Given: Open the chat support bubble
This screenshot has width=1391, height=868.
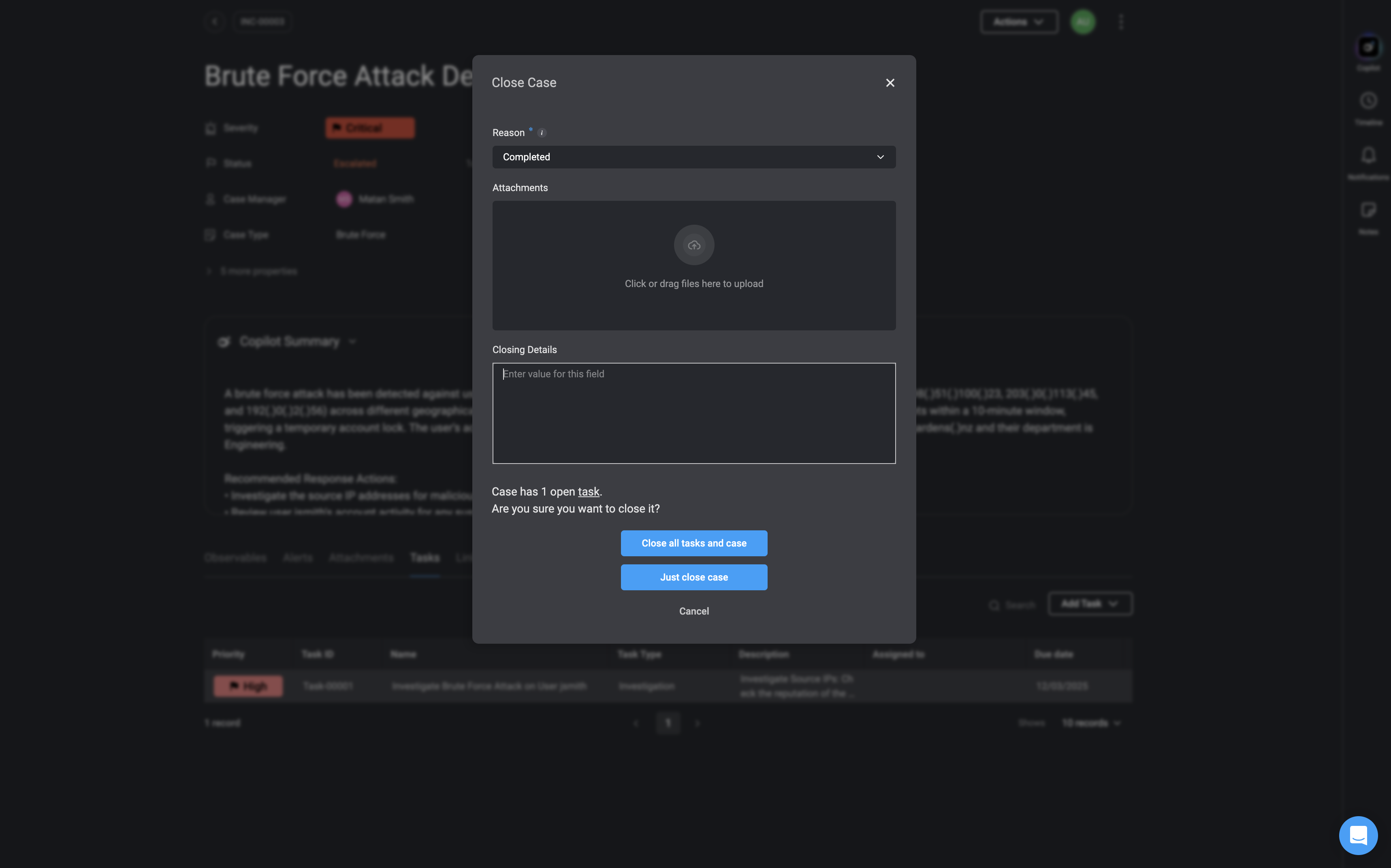Looking at the screenshot, I should [x=1358, y=835].
